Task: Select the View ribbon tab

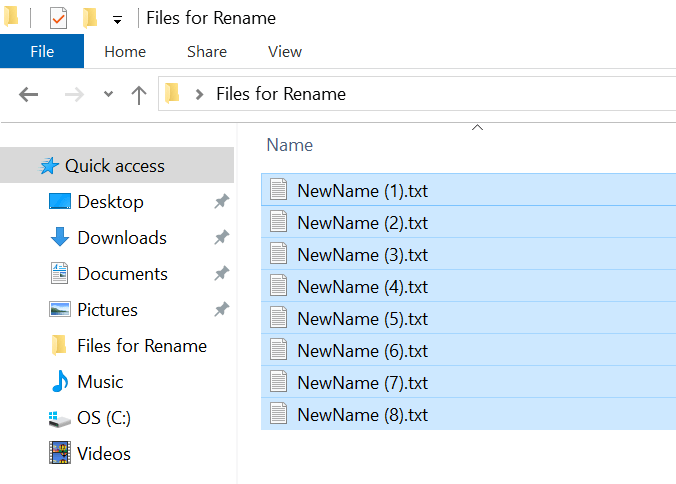Action: coord(285,52)
